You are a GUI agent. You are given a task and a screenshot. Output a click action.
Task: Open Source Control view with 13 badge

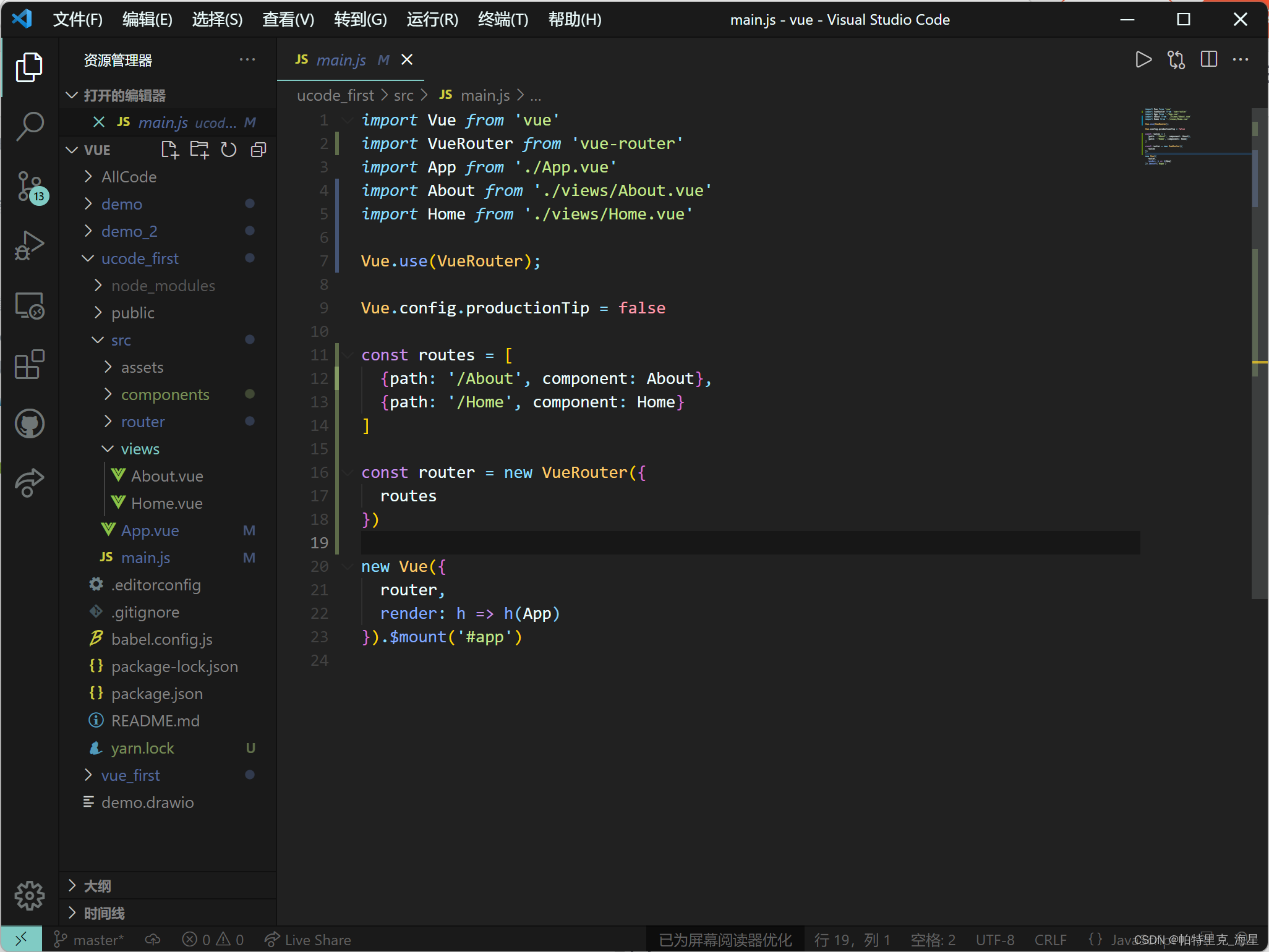click(x=29, y=186)
